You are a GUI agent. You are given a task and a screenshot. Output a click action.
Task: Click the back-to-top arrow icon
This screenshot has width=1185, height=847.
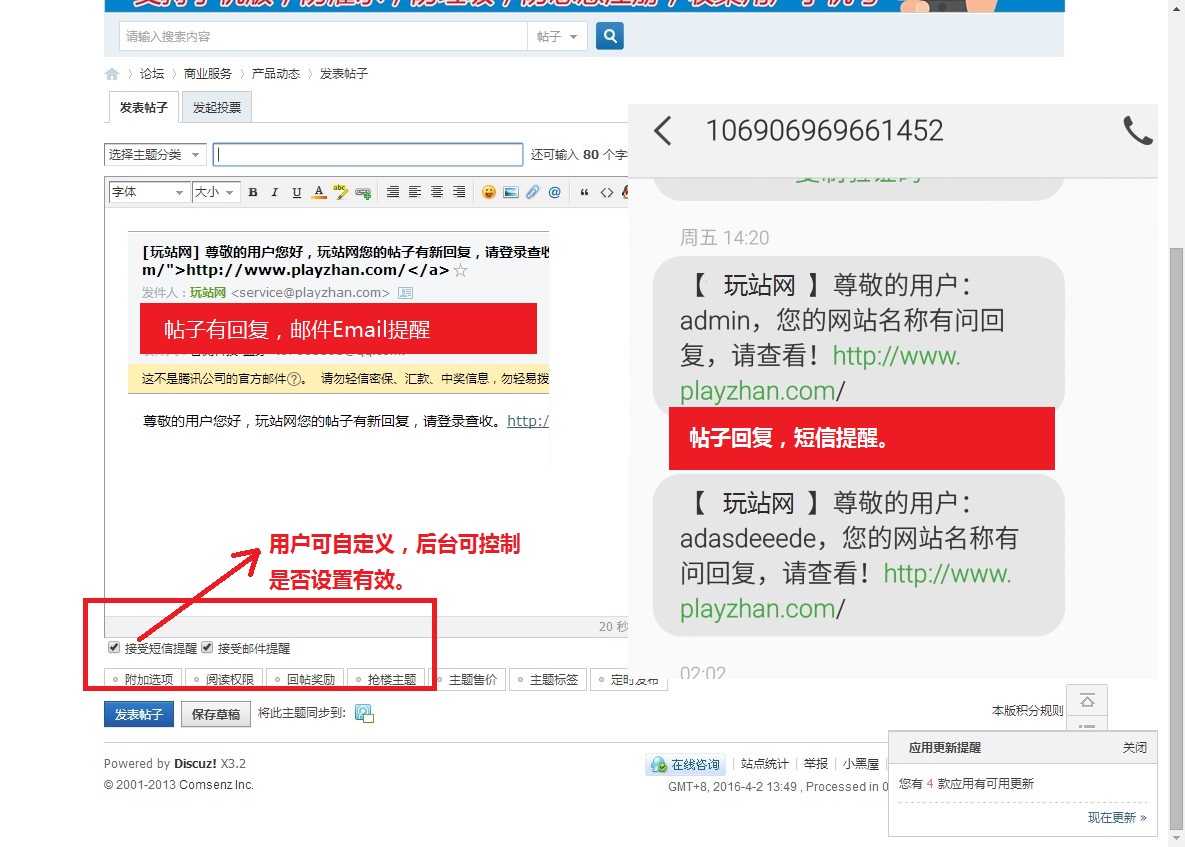point(1087,701)
